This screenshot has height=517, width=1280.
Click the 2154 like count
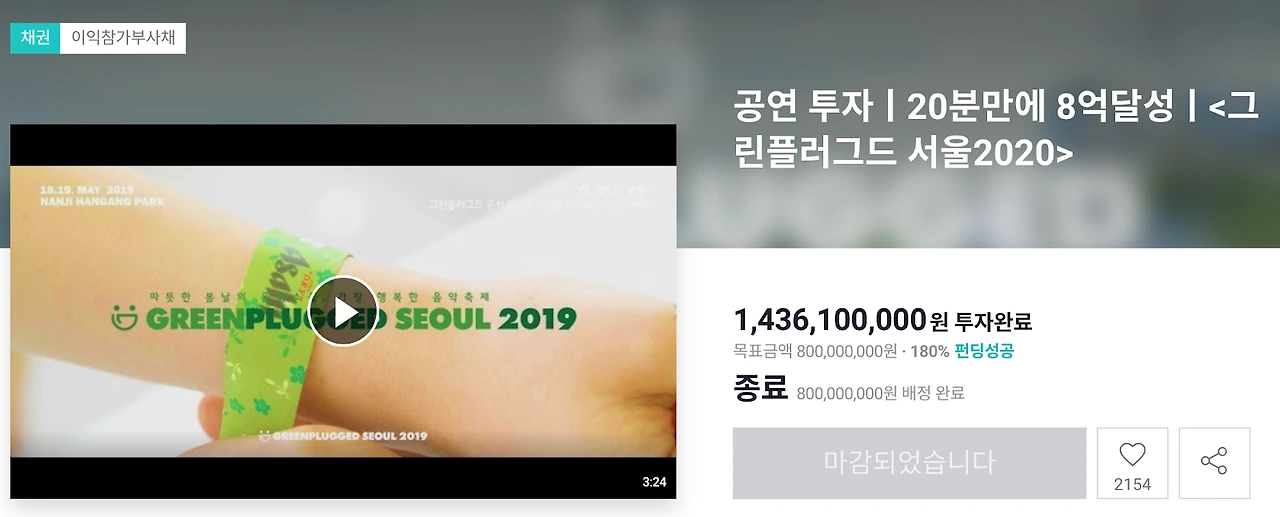pos(1132,484)
